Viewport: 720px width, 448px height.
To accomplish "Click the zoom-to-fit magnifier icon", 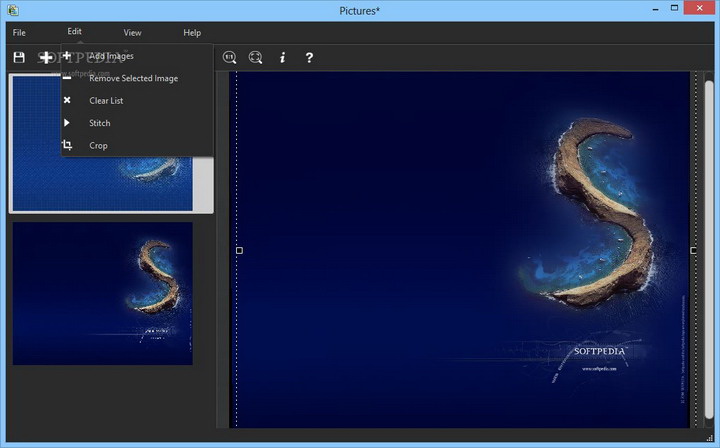I will [255, 58].
